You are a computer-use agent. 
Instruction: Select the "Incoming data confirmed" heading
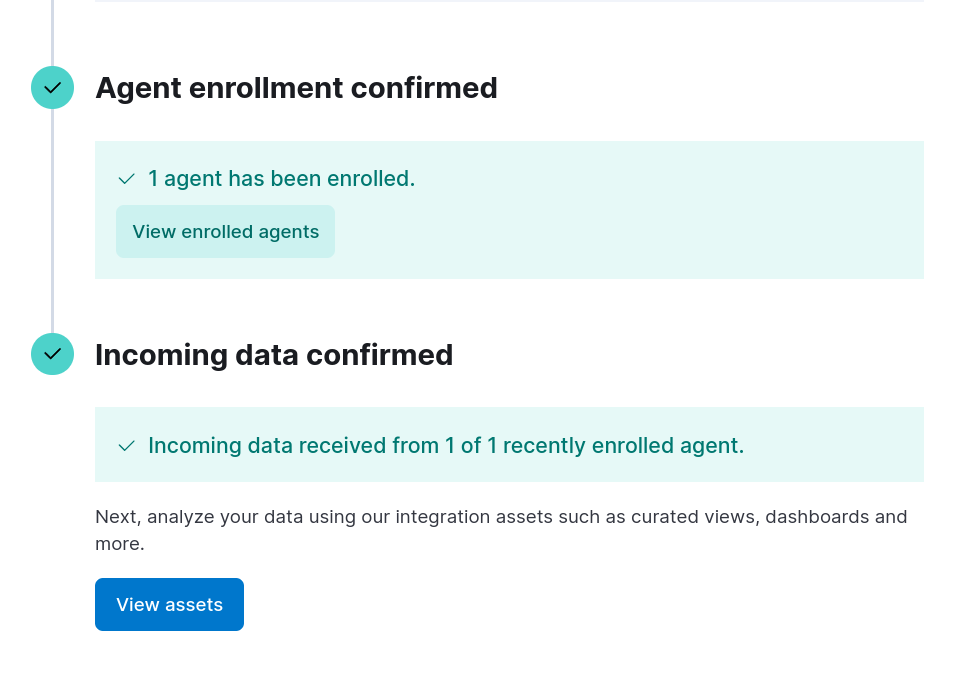tap(274, 355)
